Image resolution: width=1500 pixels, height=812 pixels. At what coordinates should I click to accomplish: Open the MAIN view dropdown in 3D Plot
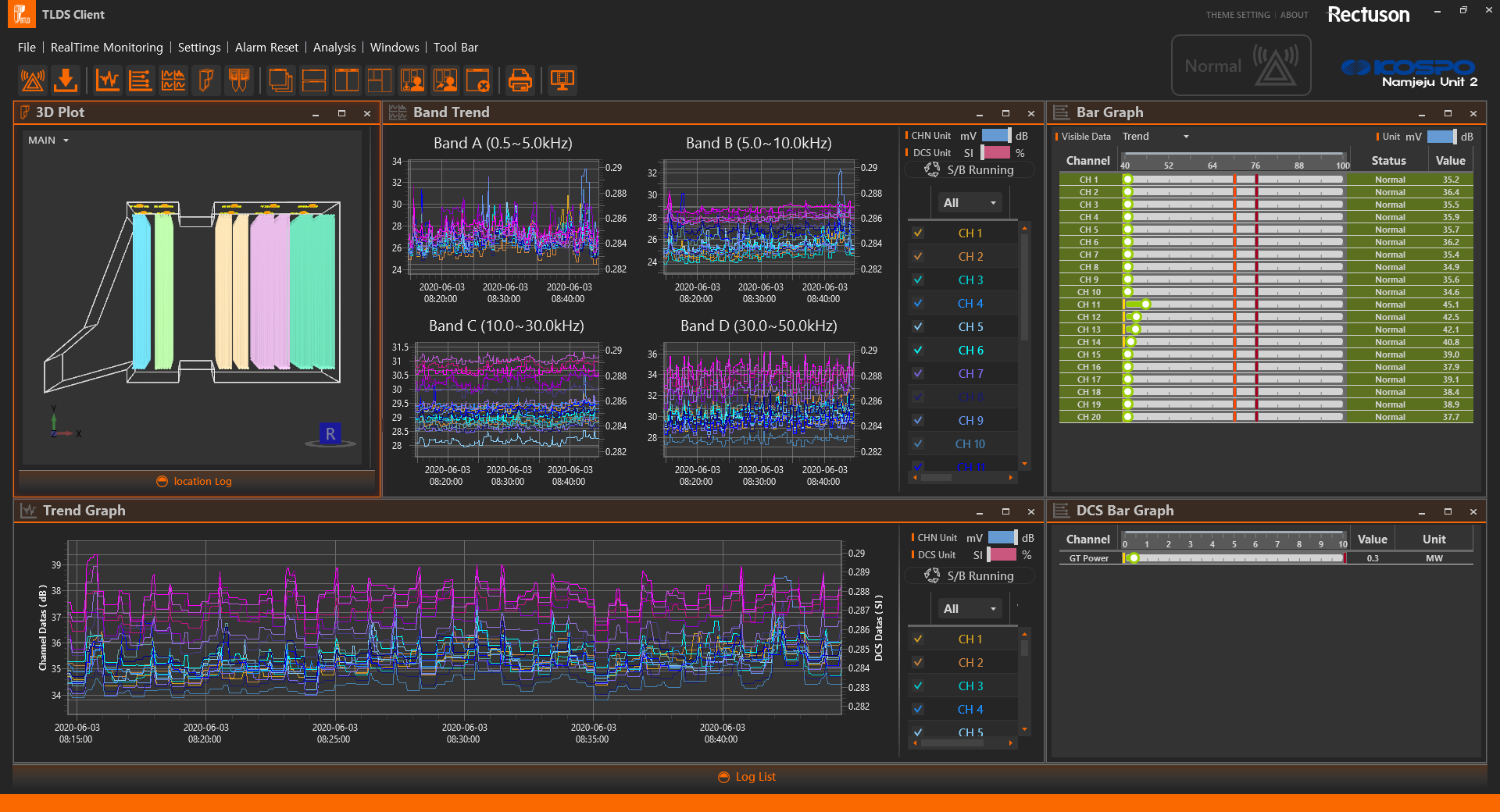click(48, 140)
